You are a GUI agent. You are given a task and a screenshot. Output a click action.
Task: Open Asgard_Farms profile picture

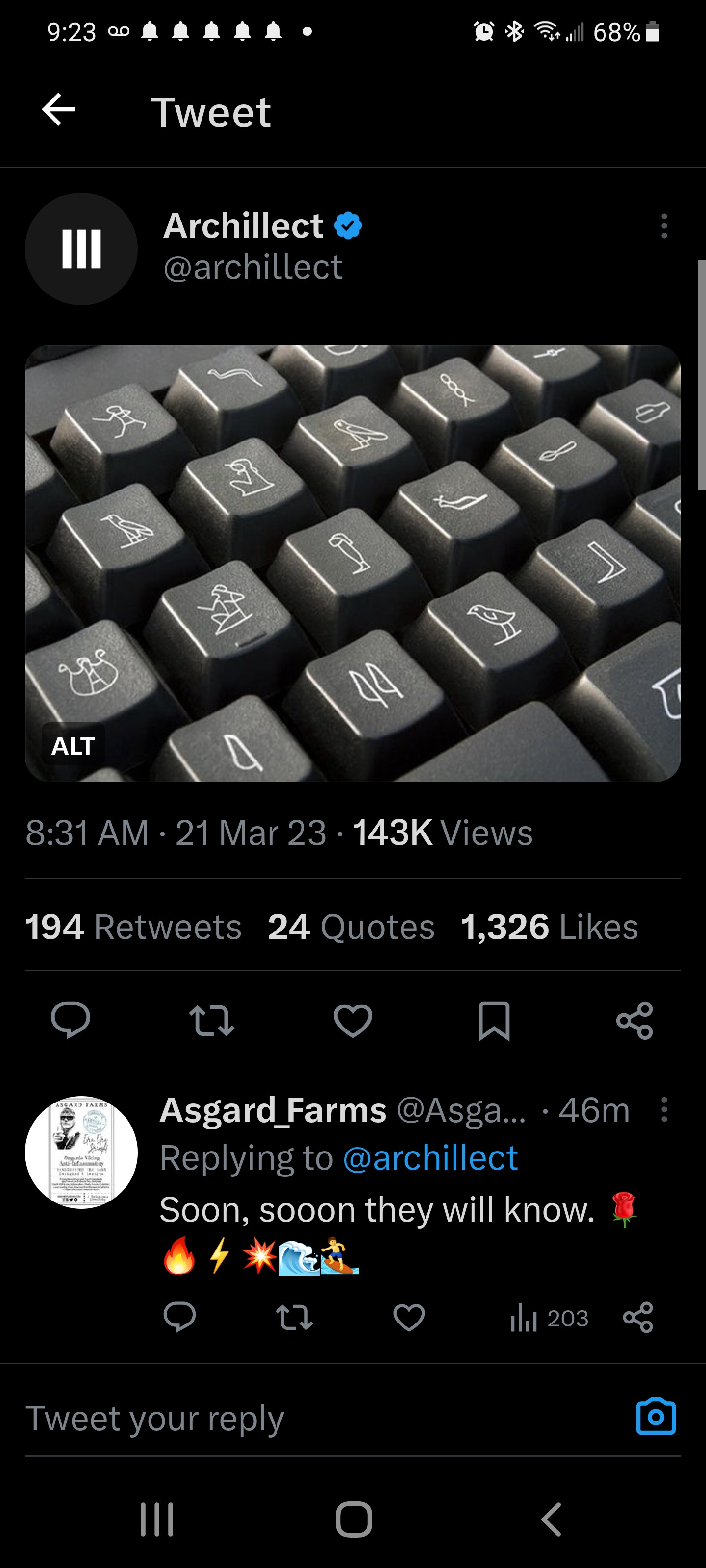(81, 1152)
